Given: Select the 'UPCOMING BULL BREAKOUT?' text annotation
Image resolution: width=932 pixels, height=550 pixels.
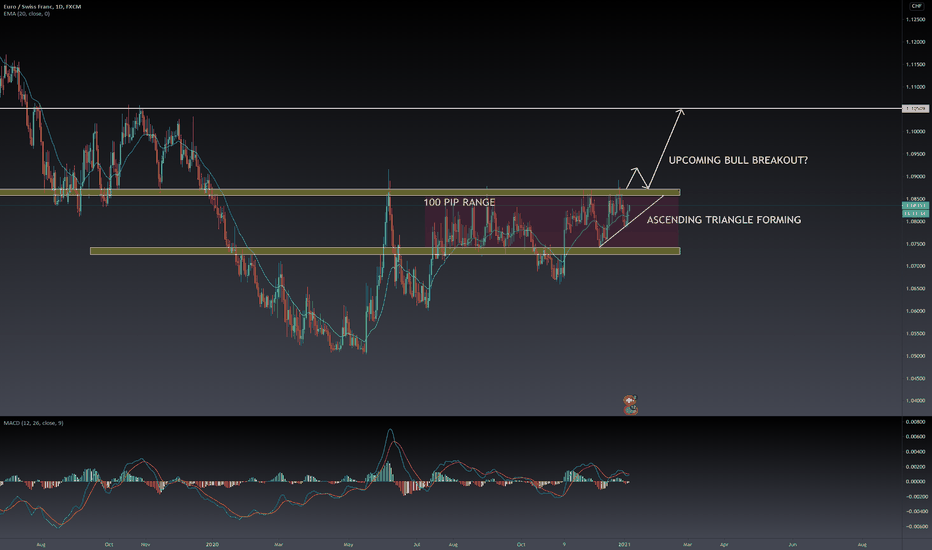Looking at the screenshot, I should coord(738,160).
